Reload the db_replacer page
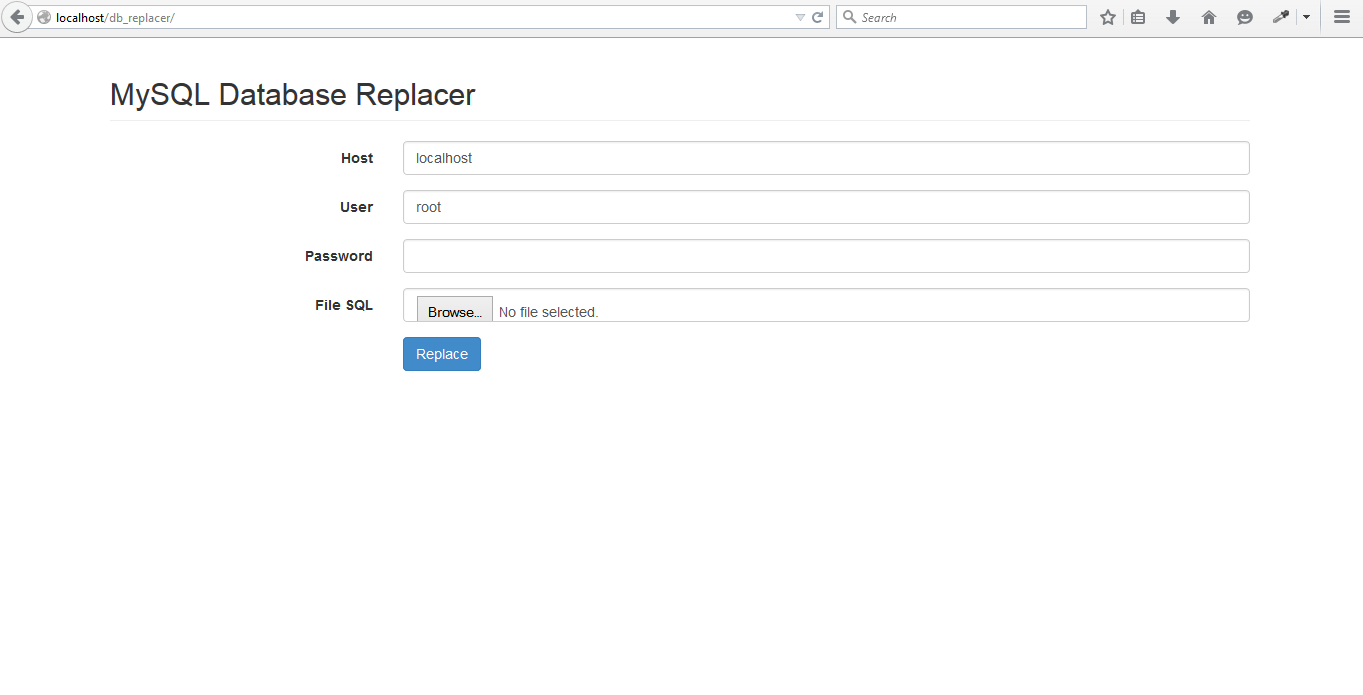1363x695 pixels. click(817, 16)
